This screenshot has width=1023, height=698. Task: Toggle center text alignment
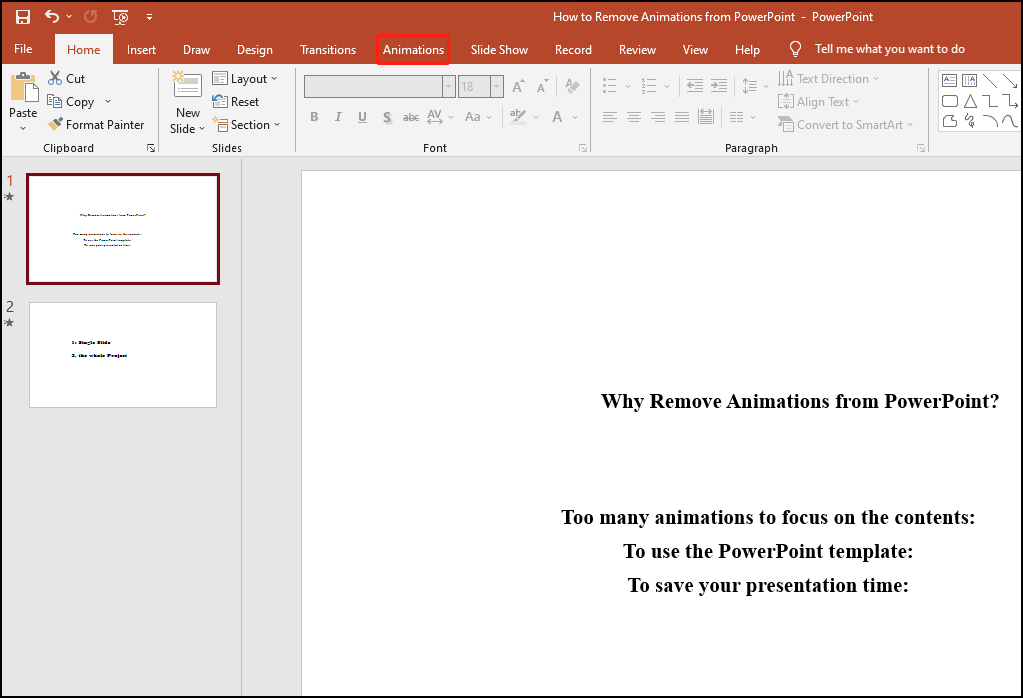coord(633,117)
